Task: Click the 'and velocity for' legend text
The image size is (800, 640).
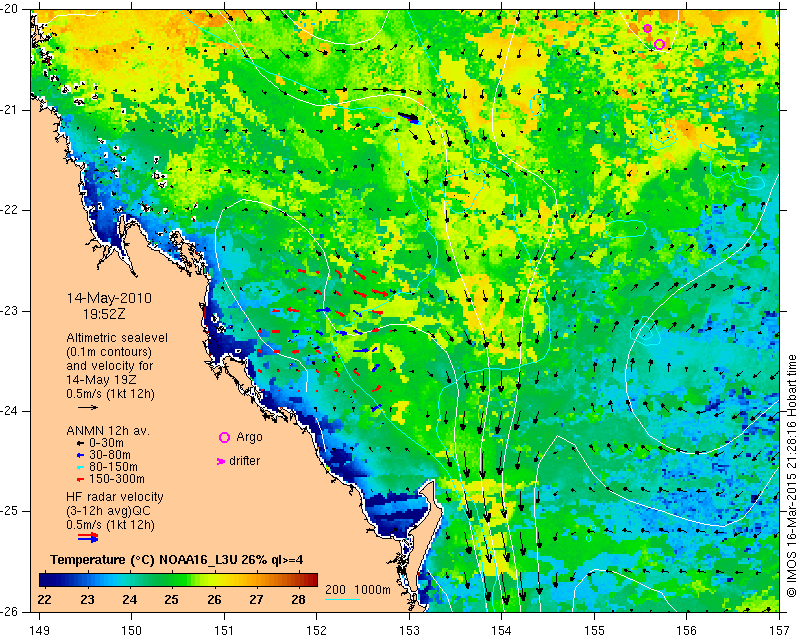Action: [110, 366]
